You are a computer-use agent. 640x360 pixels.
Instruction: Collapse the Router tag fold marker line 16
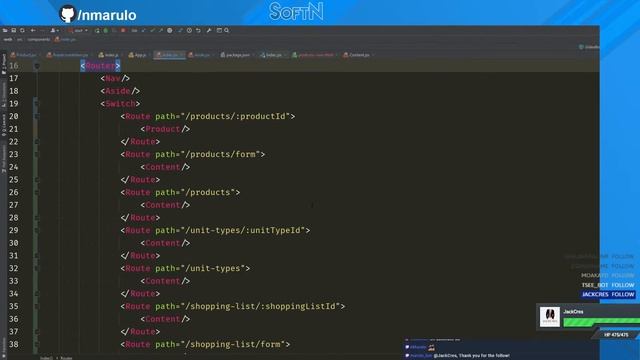coord(37,66)
